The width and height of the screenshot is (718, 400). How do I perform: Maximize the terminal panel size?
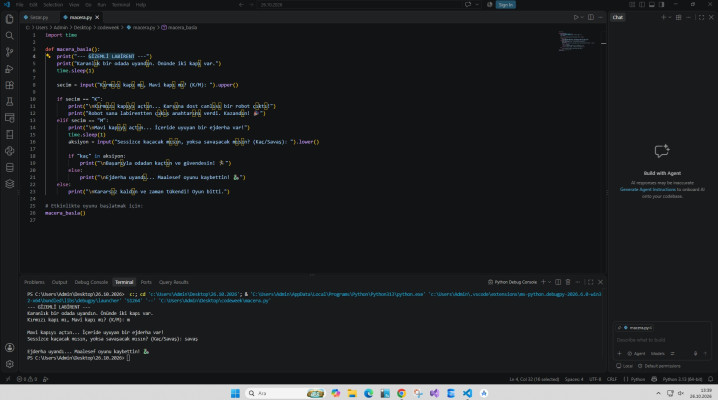click(x=591, y=282)
